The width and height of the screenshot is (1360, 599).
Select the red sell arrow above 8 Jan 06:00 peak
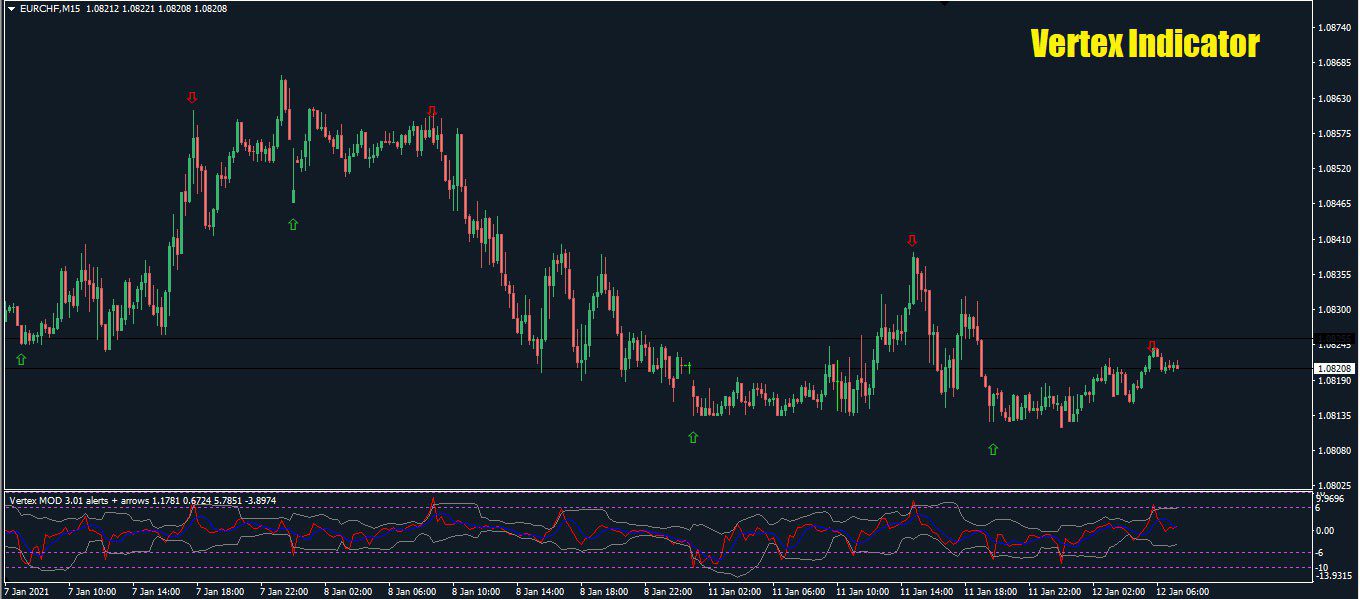click(432, 111)
